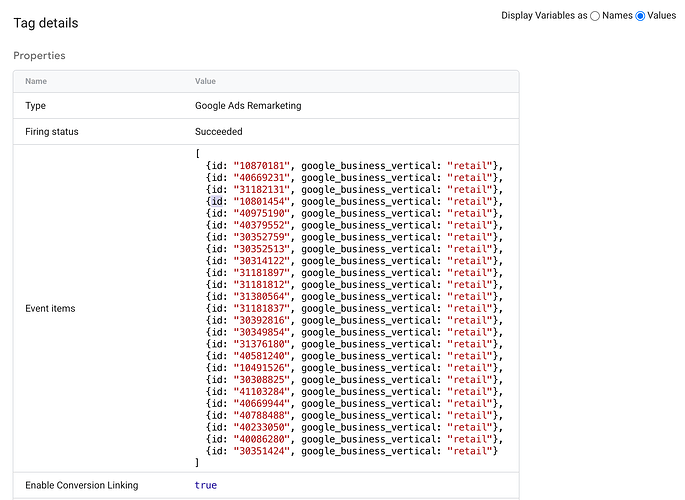Click item id 31376180
Image resolution: width=685 pixels, height=500 pixels.
(x=262, y=344)
